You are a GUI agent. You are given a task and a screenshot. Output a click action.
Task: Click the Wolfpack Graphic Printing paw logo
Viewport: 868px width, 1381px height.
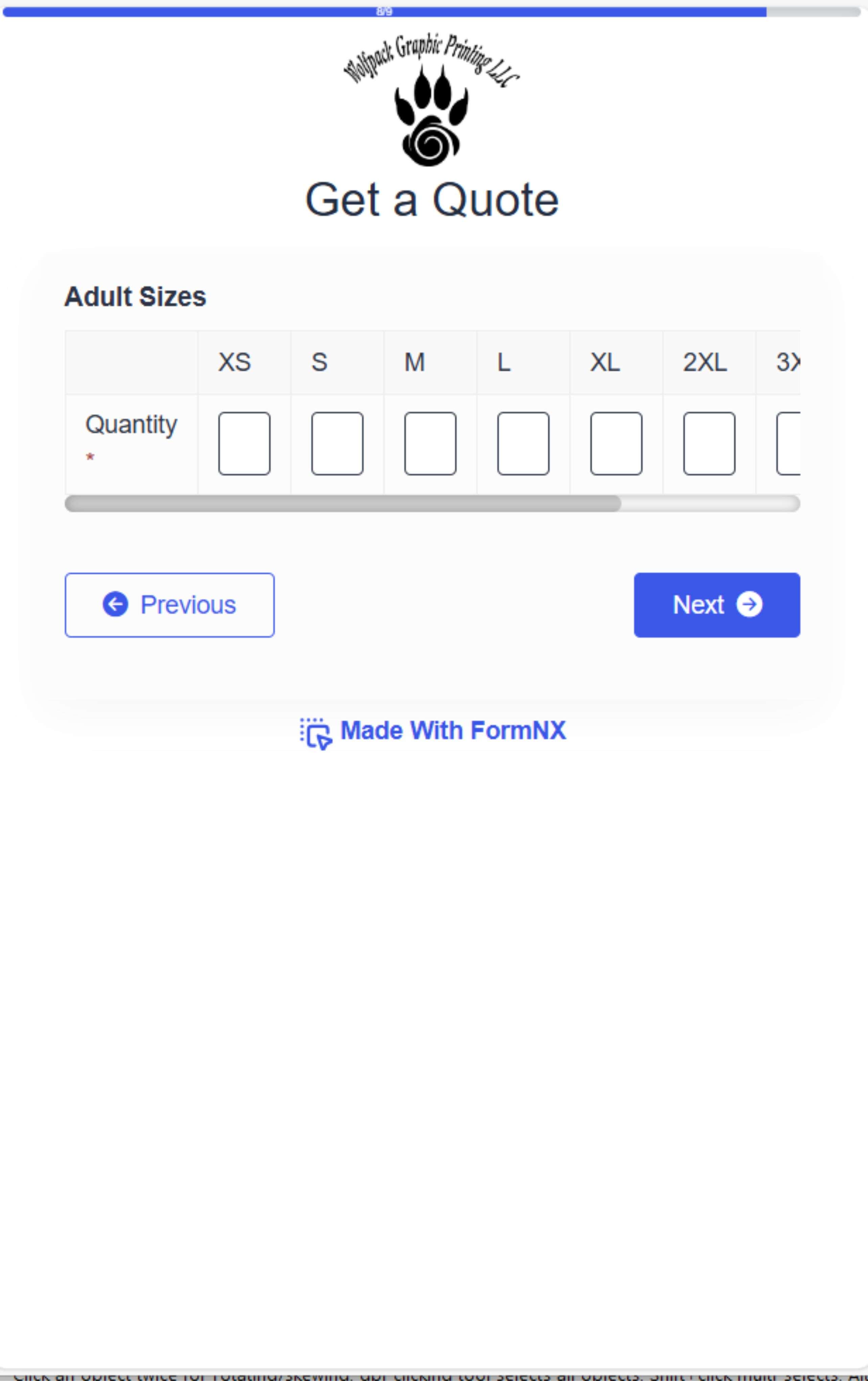(x=431, y=101)
